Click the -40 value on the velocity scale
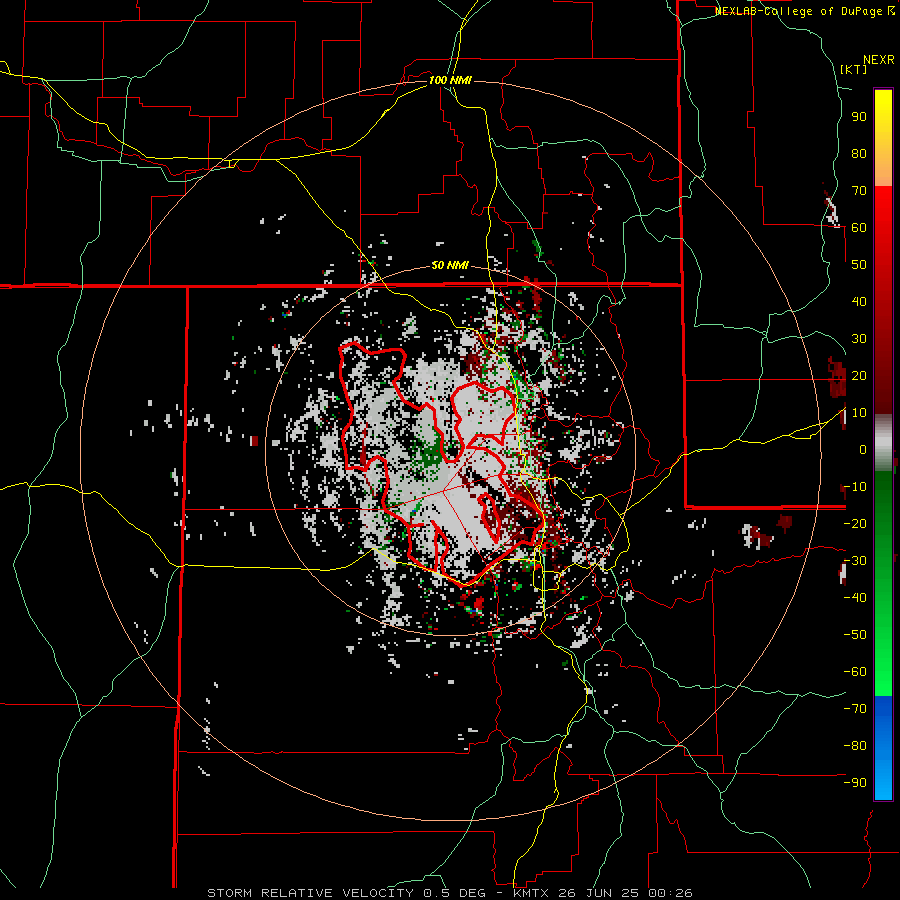The image size is (900, 900). [855, 598]
